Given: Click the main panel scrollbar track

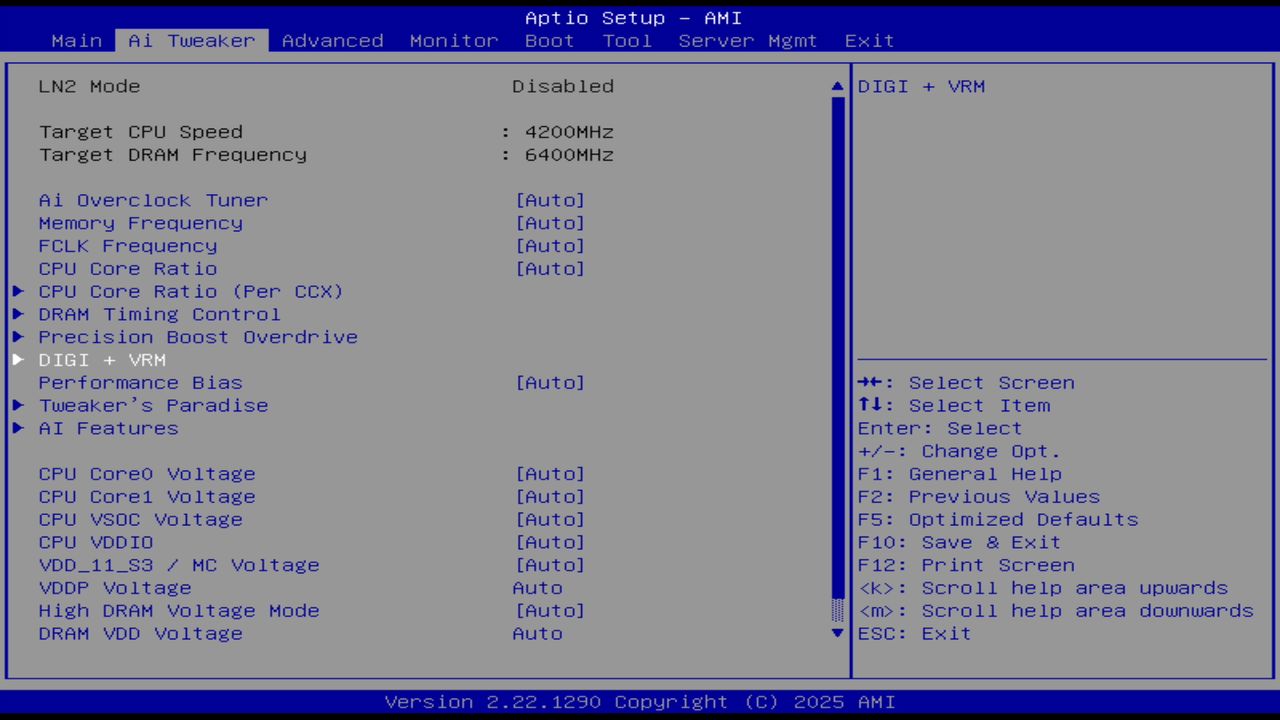Looking at the screenshot, I should [x=838, y=360].
